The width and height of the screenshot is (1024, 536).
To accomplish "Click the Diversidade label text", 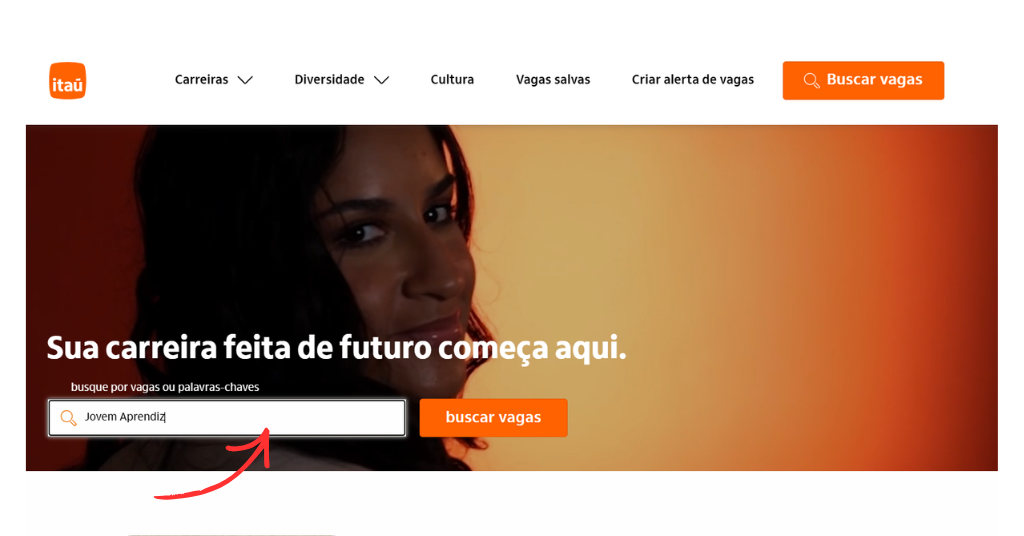I will click(329, 80).
